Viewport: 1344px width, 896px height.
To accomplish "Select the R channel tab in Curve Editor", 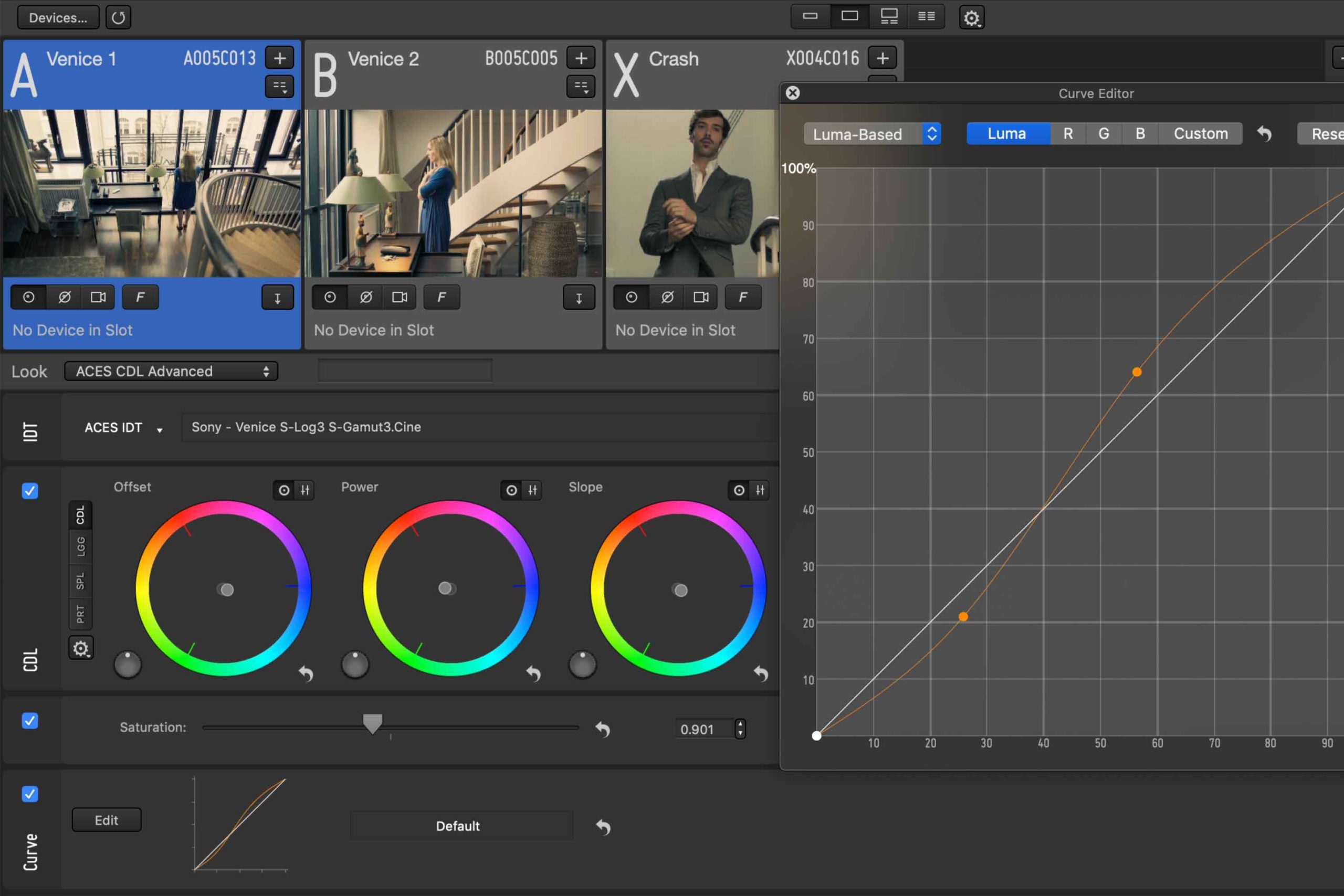I will click(x=1067, y=134).
